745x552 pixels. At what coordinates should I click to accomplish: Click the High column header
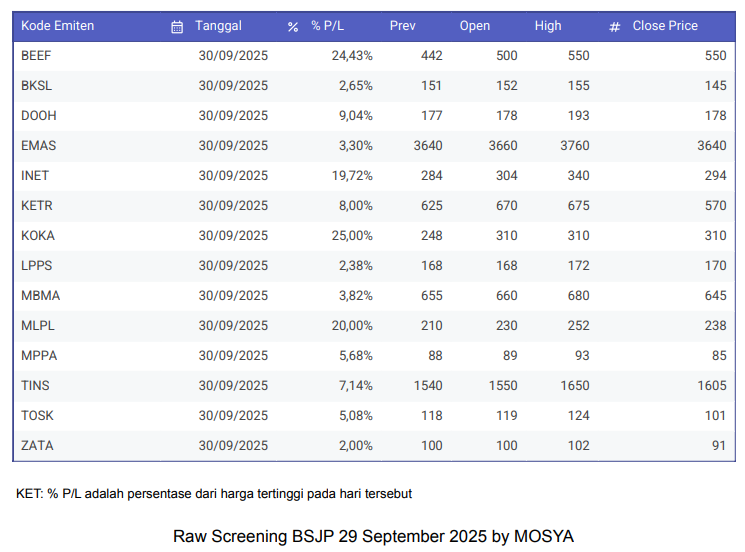[x=548, y=26]
